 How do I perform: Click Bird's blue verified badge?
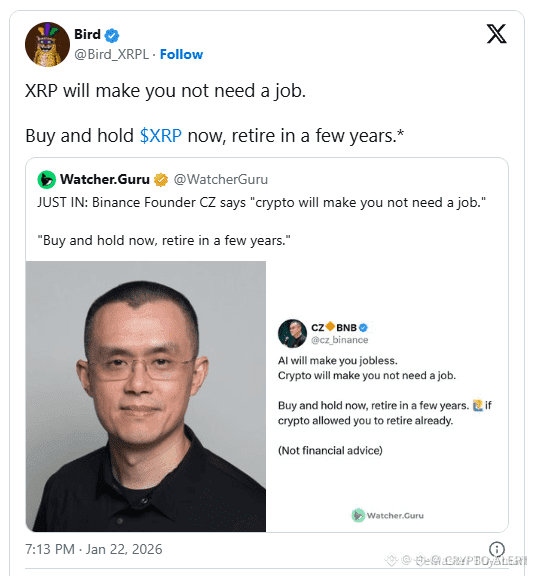coord(112,36)
